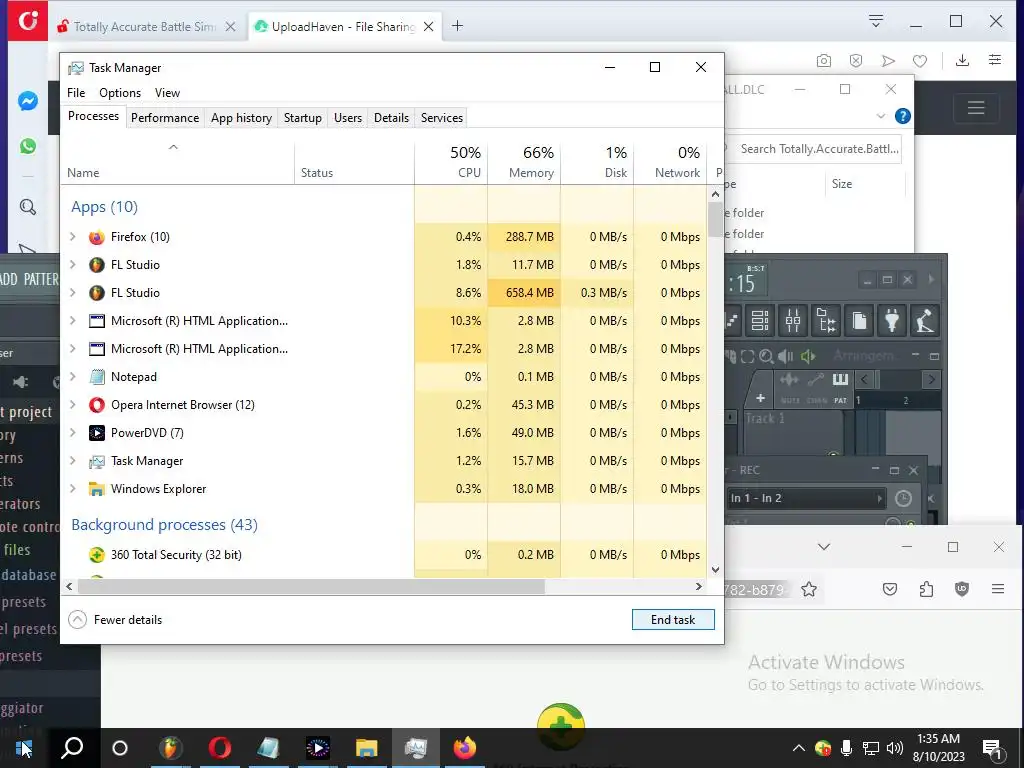Click Task Manager's vertical scroll down arrow

point(715,569)
